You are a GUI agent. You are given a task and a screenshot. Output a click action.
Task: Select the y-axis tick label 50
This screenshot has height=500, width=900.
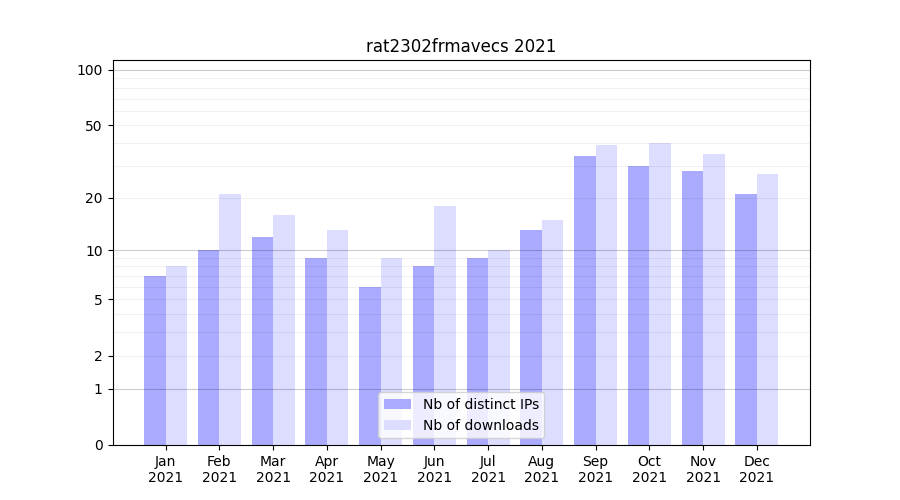coord(93,126)
